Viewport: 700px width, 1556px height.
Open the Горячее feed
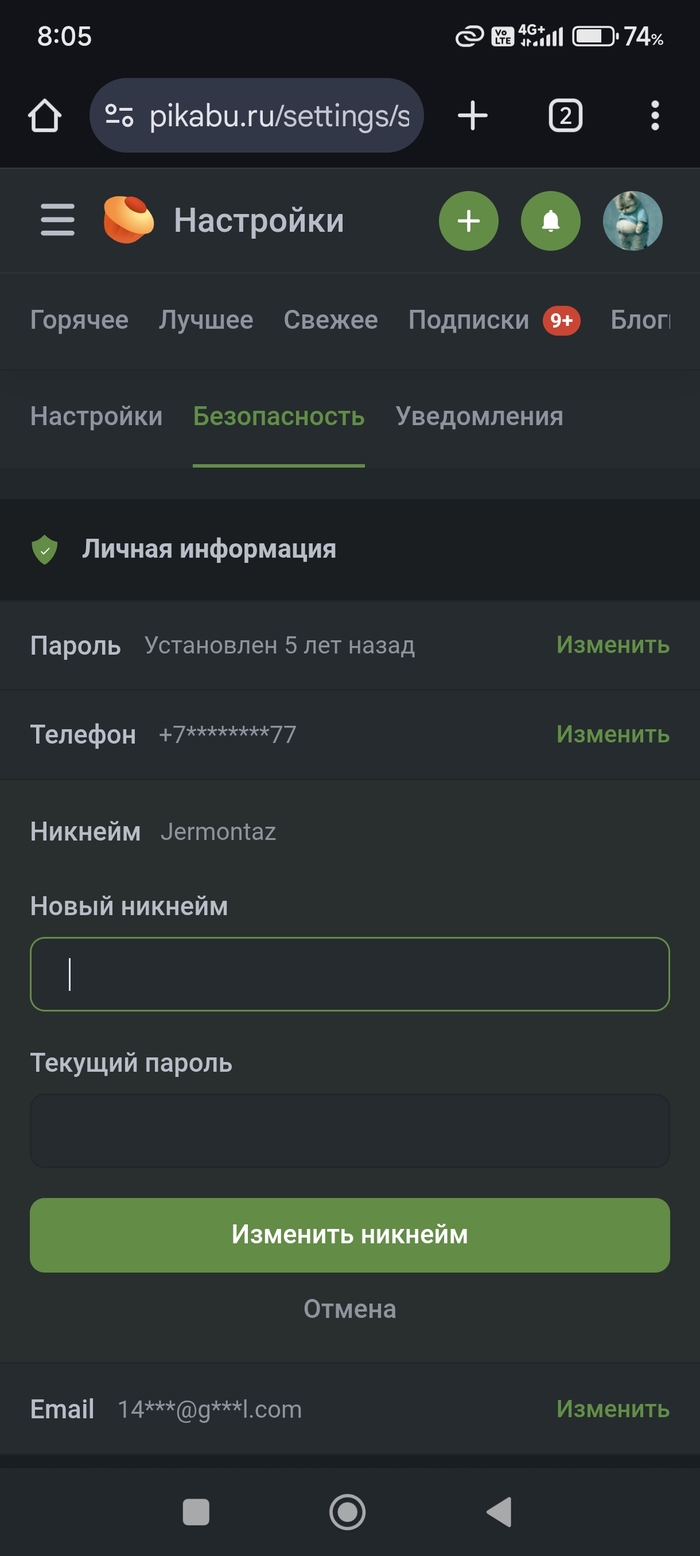pos(79,320)
